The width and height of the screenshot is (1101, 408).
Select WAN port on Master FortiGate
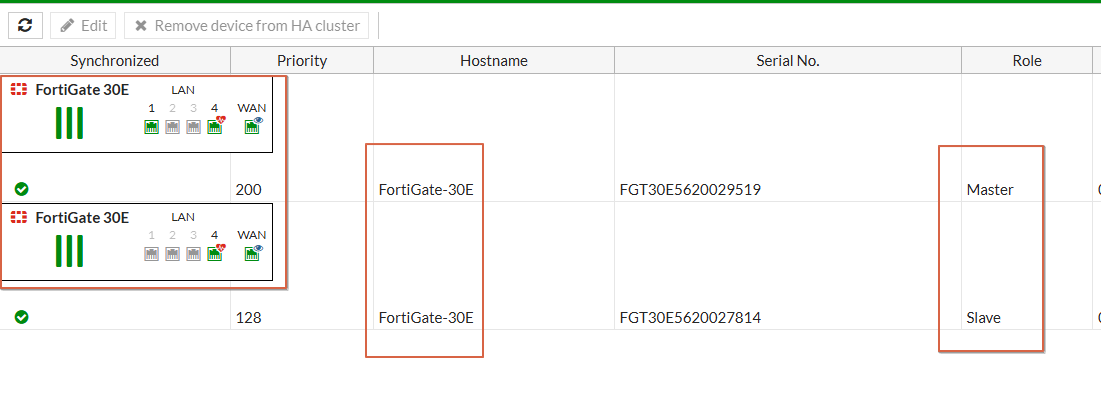[x=252, y=126]
